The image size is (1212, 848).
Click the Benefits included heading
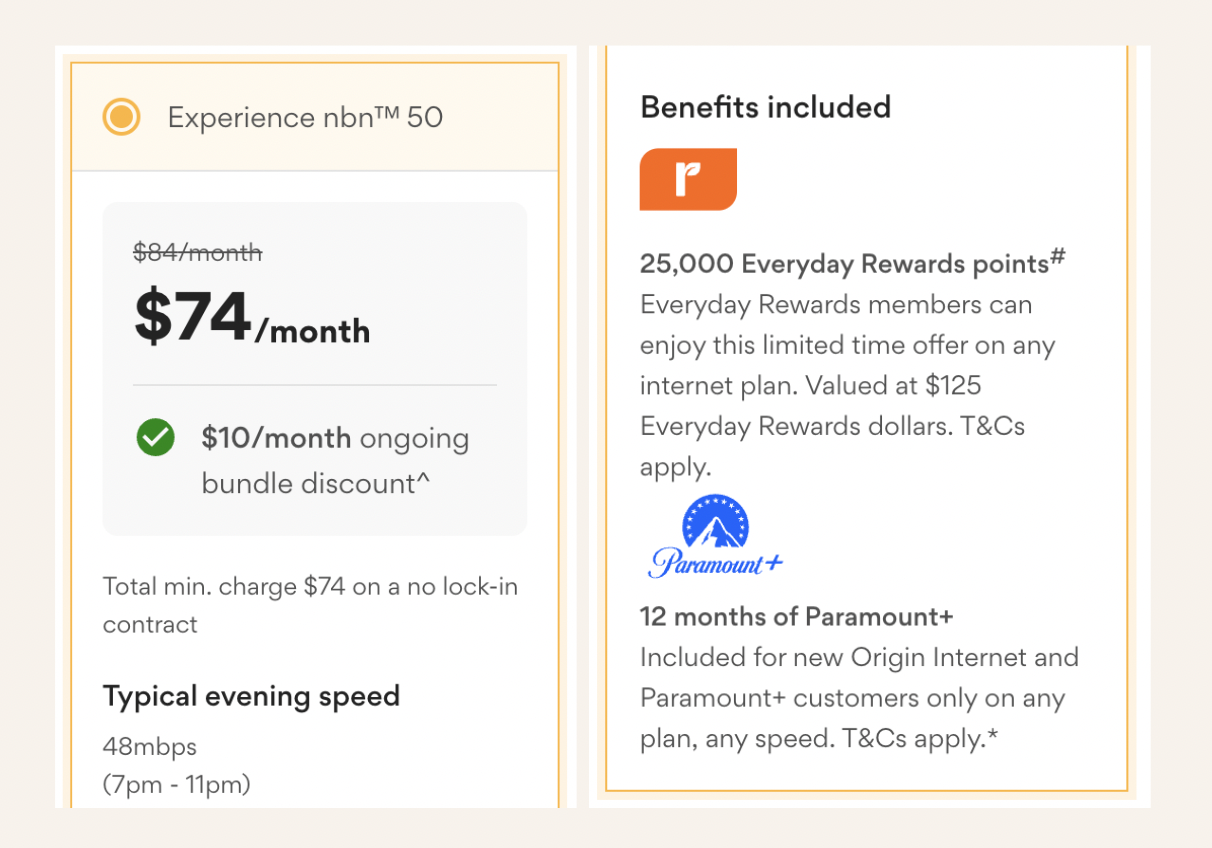[x=765, y=107]
